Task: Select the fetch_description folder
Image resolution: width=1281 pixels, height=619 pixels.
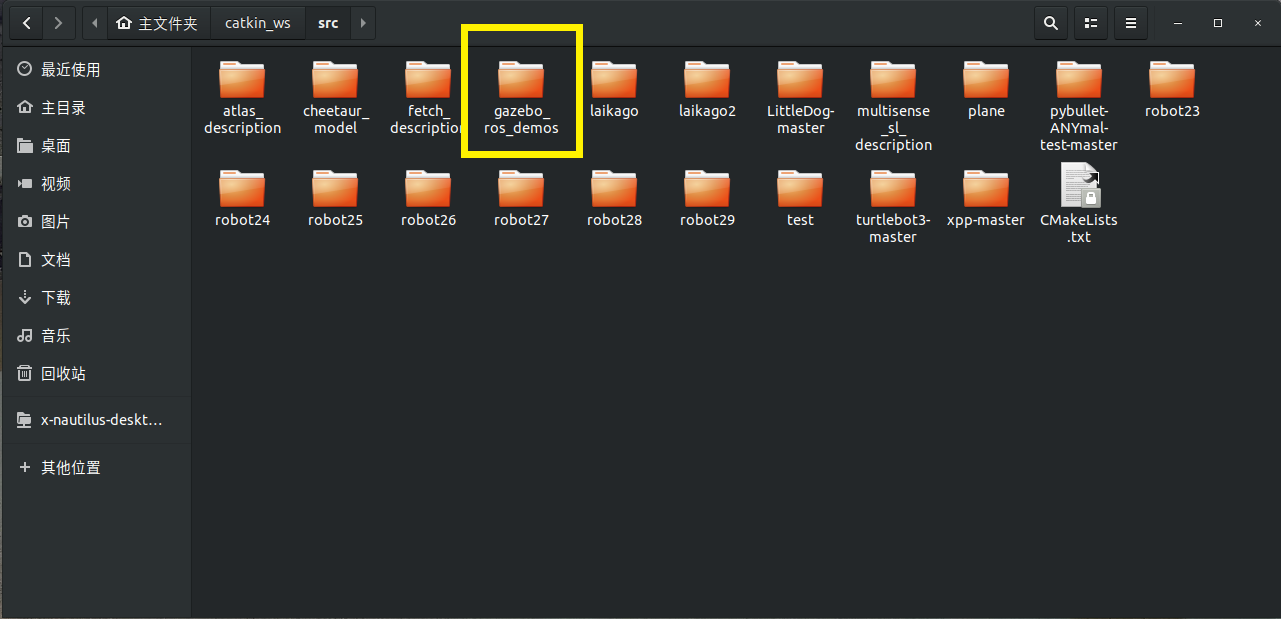Action: tap(428, 97)
